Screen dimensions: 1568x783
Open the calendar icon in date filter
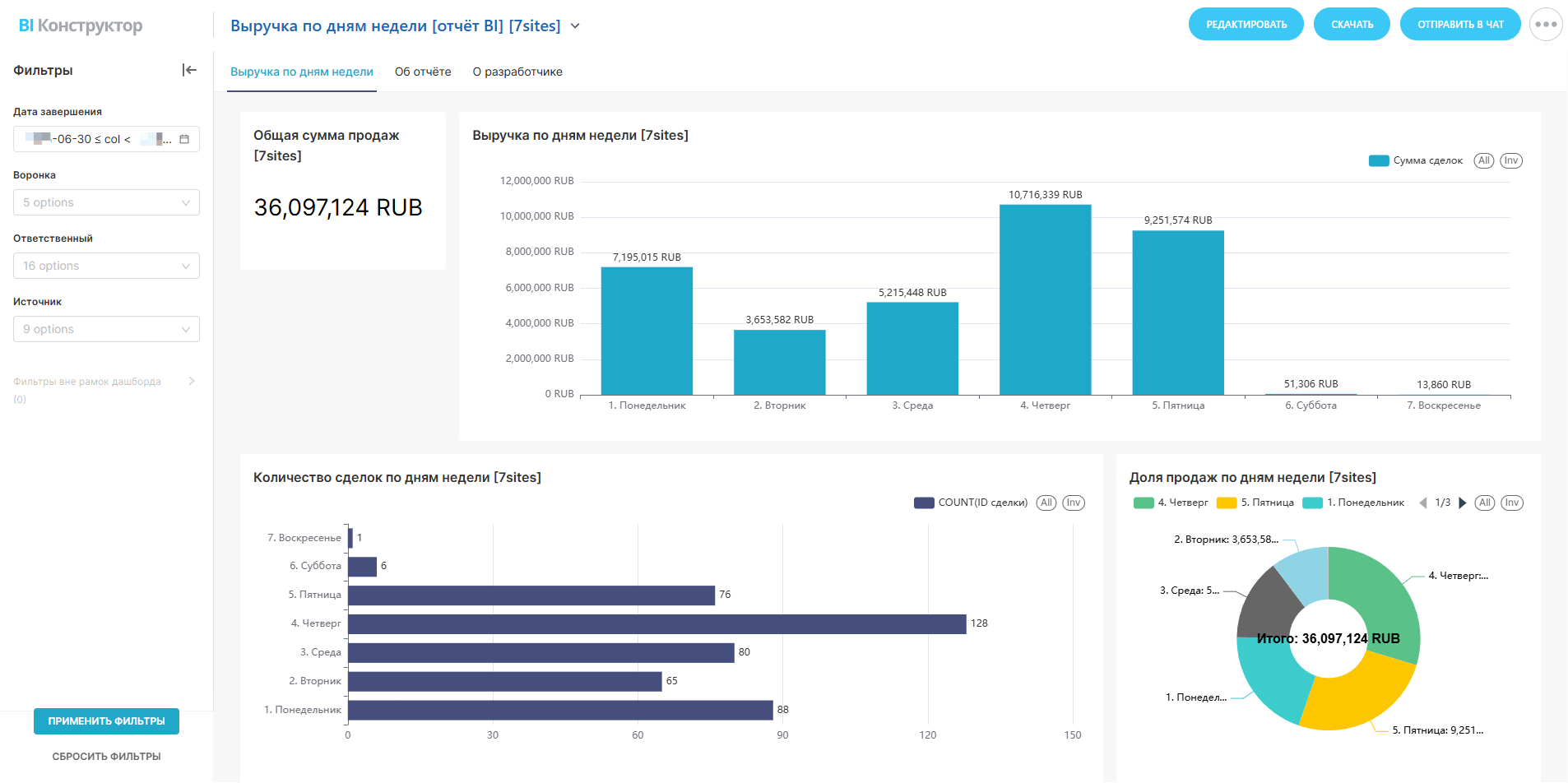tap(184, 140)
